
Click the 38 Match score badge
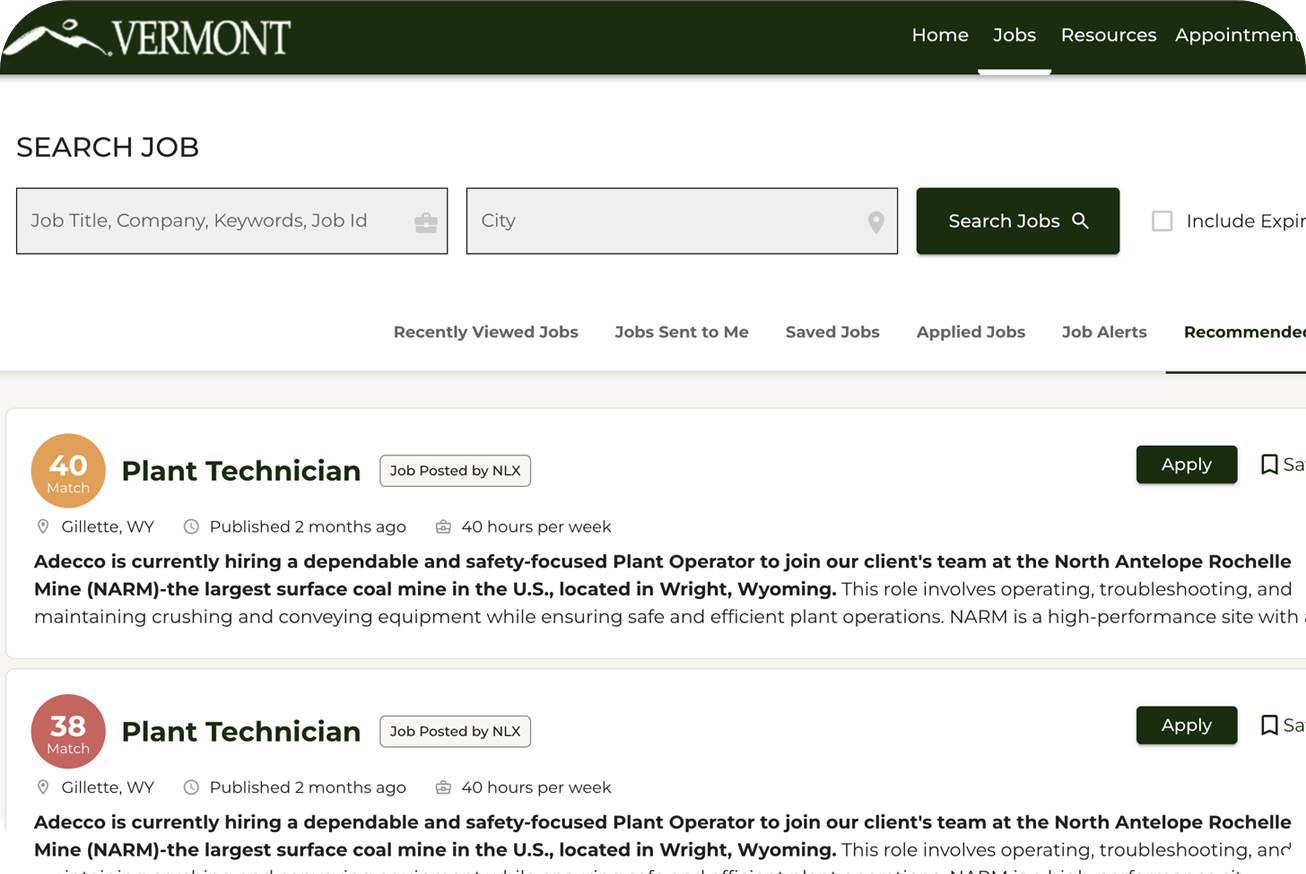(68, 732)
